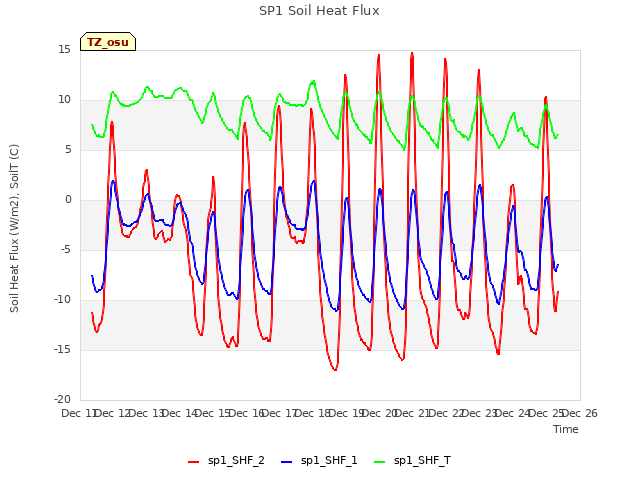This screenshot has height=480, width=640.
Task: Click the green sp1_SHF_T legend swatch
Action: 380,462
